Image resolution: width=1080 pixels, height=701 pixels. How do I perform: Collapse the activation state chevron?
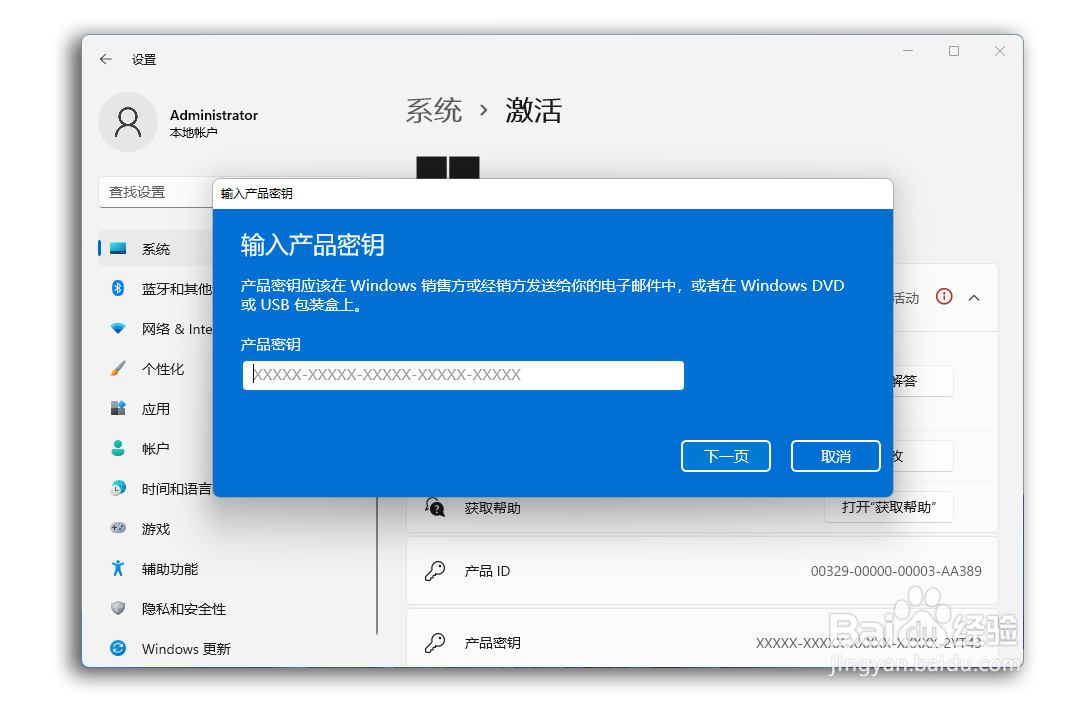(974, 298)
